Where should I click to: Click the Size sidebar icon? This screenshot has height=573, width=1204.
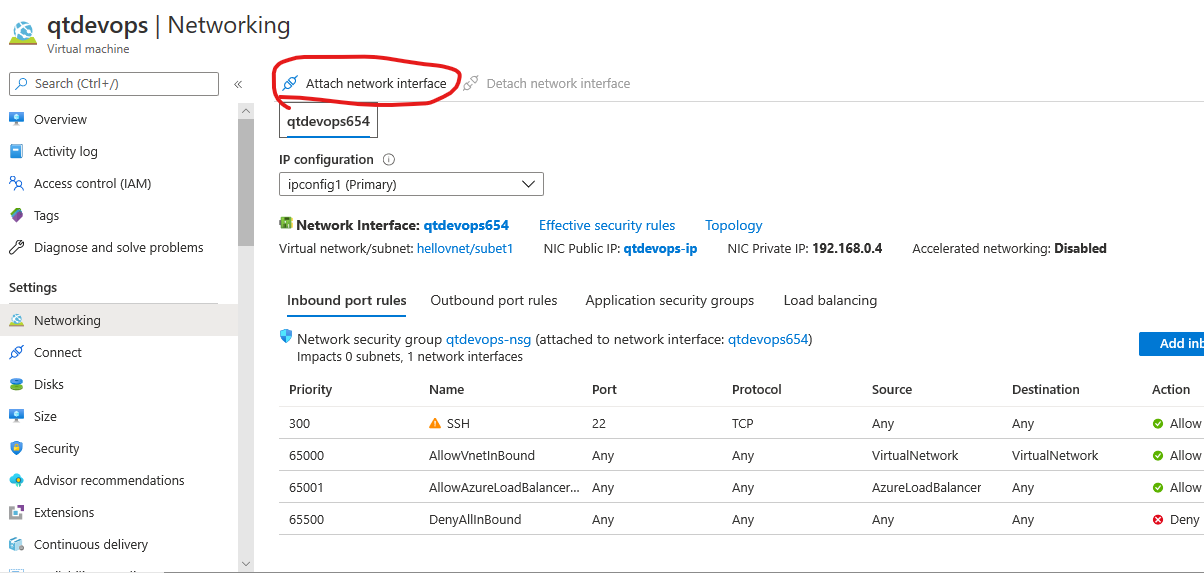(x=16, y=416)
